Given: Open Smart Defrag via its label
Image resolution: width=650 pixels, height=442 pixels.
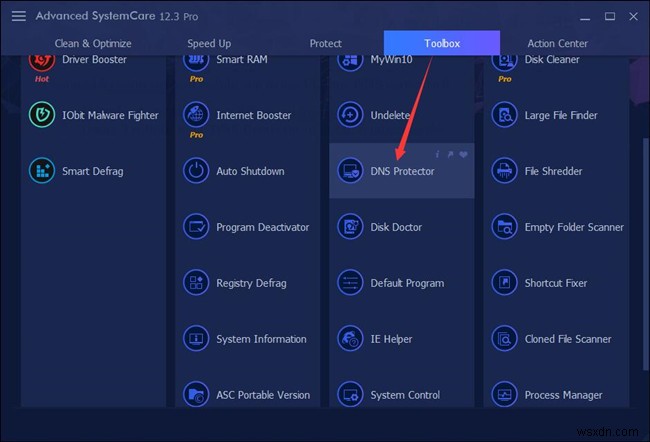Looking at the screenshot, I should pos(92,171).
